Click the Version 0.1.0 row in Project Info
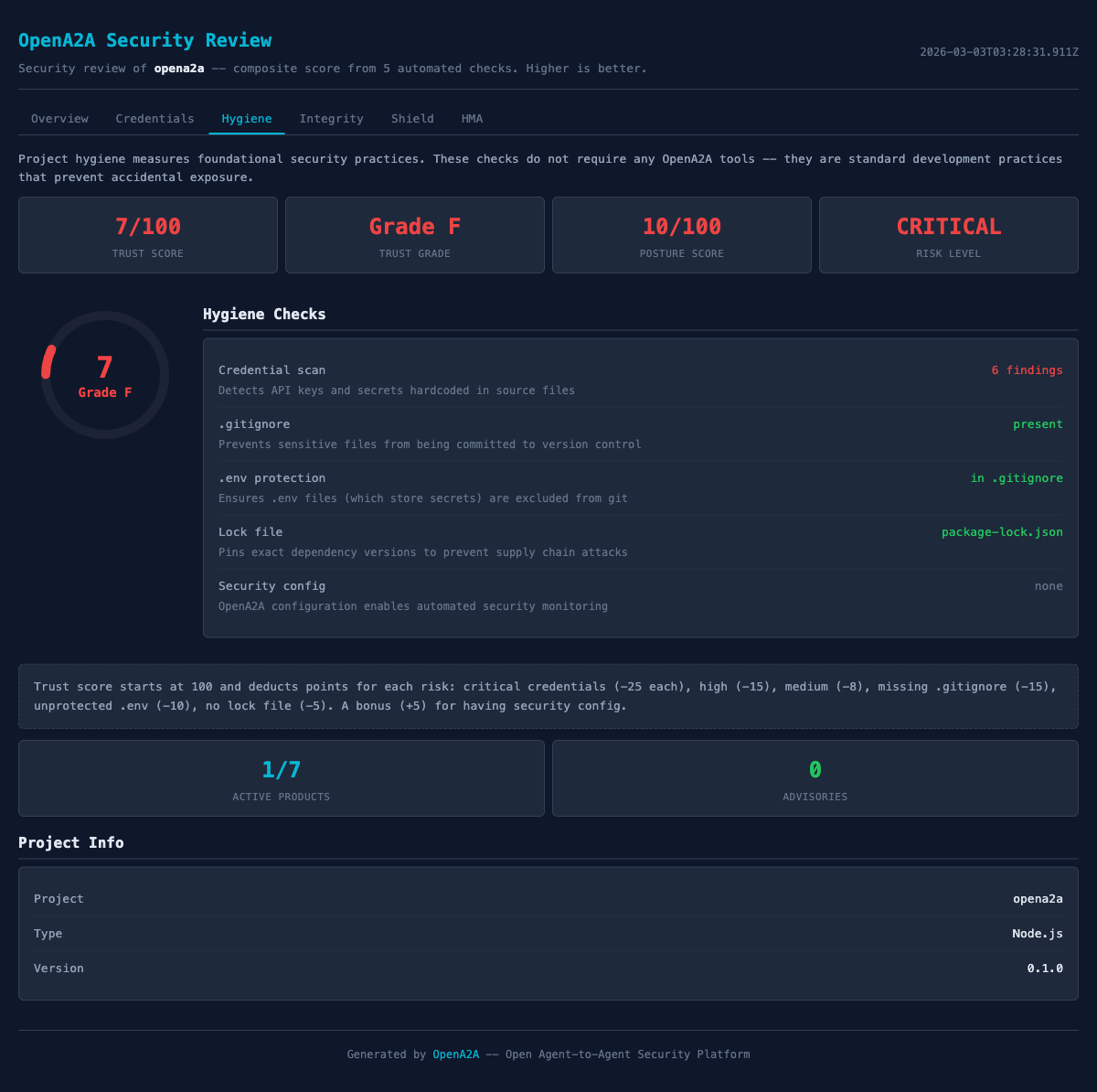 tap(548, 968)
